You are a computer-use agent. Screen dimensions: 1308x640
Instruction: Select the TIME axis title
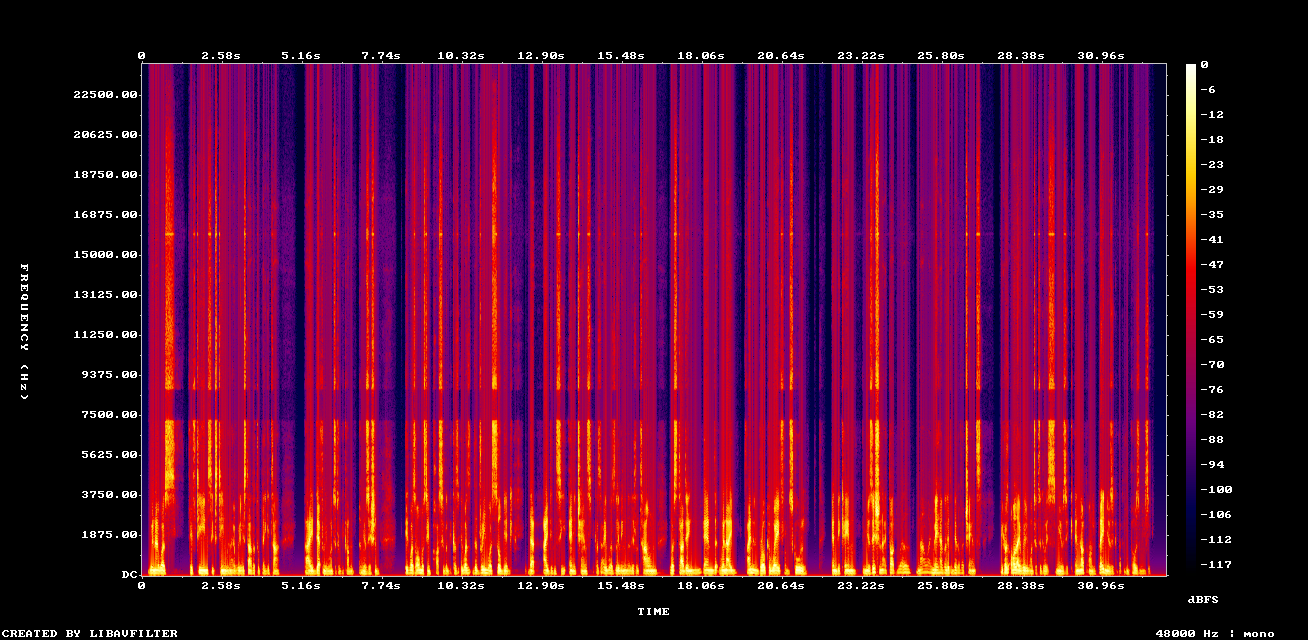coord(655,611)
